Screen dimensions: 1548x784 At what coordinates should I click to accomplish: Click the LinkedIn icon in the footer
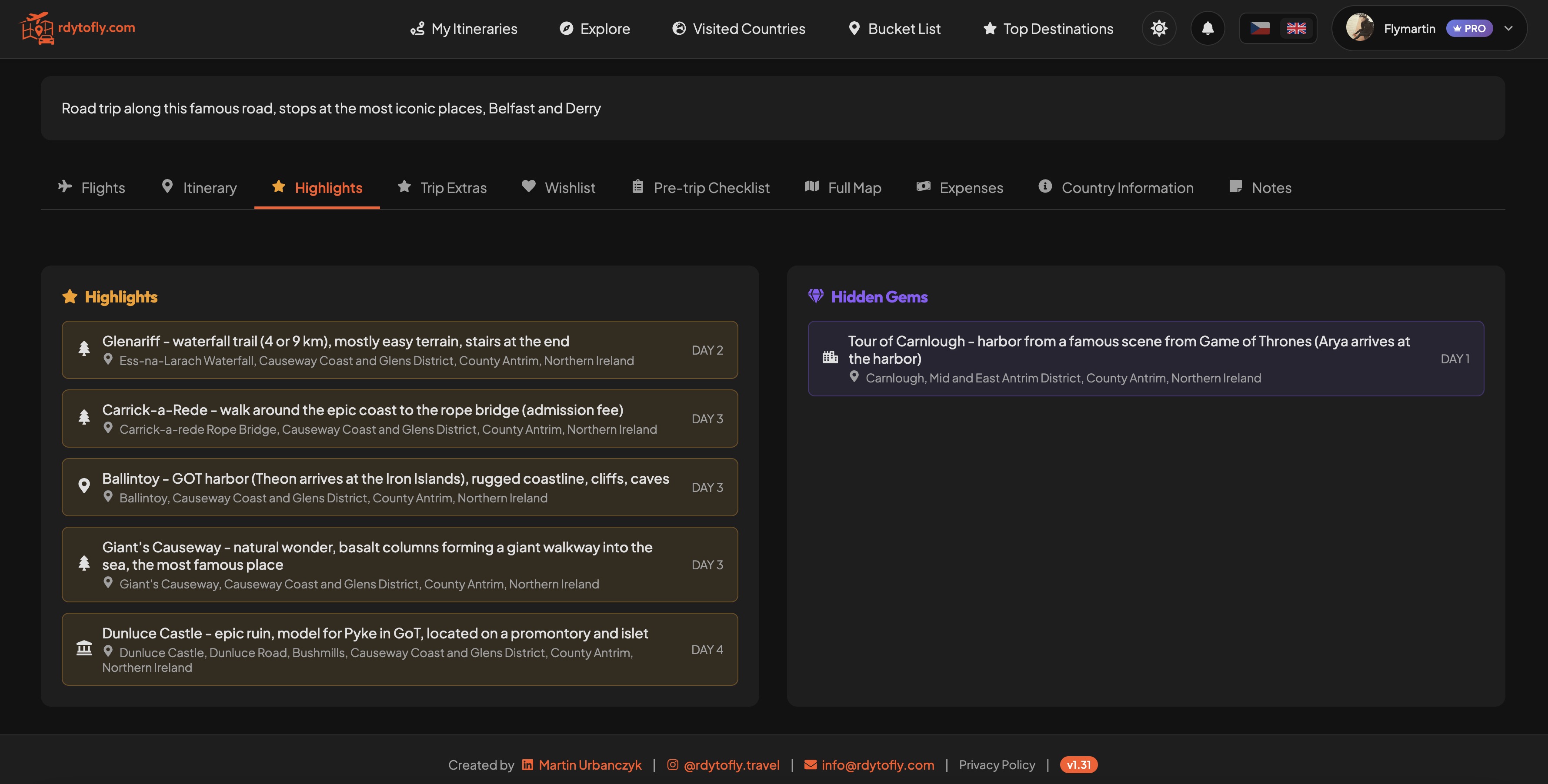[527, 765]
